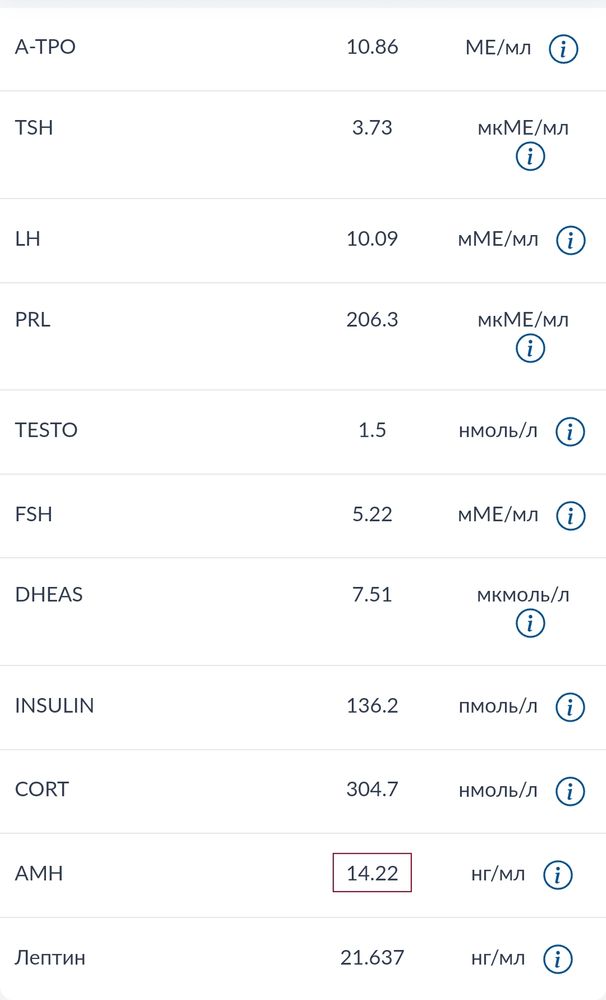Image resolution: width=606 pixels, height=1000 pixels.
Task: Click the PRL value 206.3
Action: 372,319
